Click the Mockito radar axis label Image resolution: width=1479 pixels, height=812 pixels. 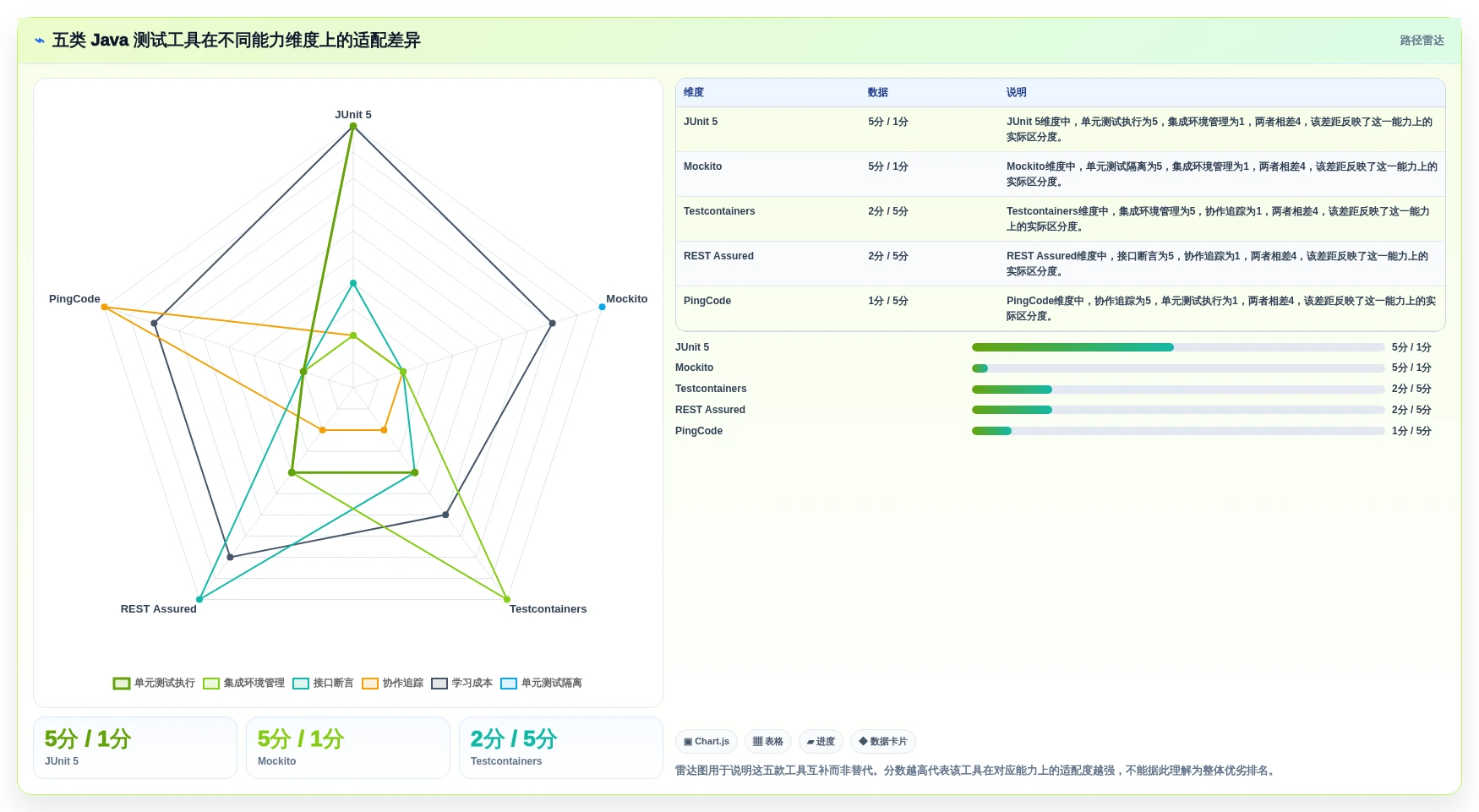pos(626,299)
